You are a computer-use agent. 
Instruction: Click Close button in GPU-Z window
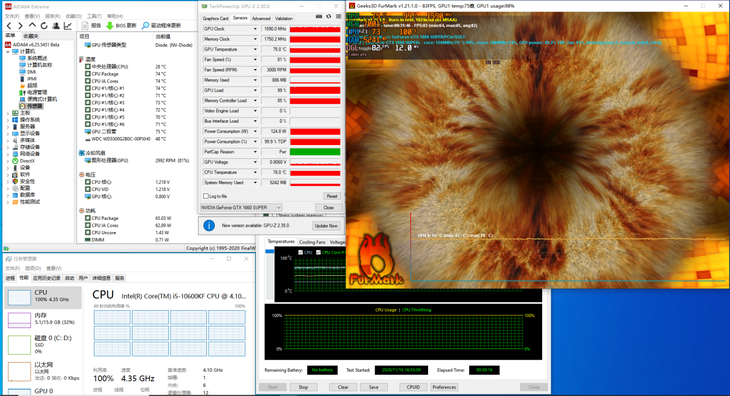(x=328, y=208)
